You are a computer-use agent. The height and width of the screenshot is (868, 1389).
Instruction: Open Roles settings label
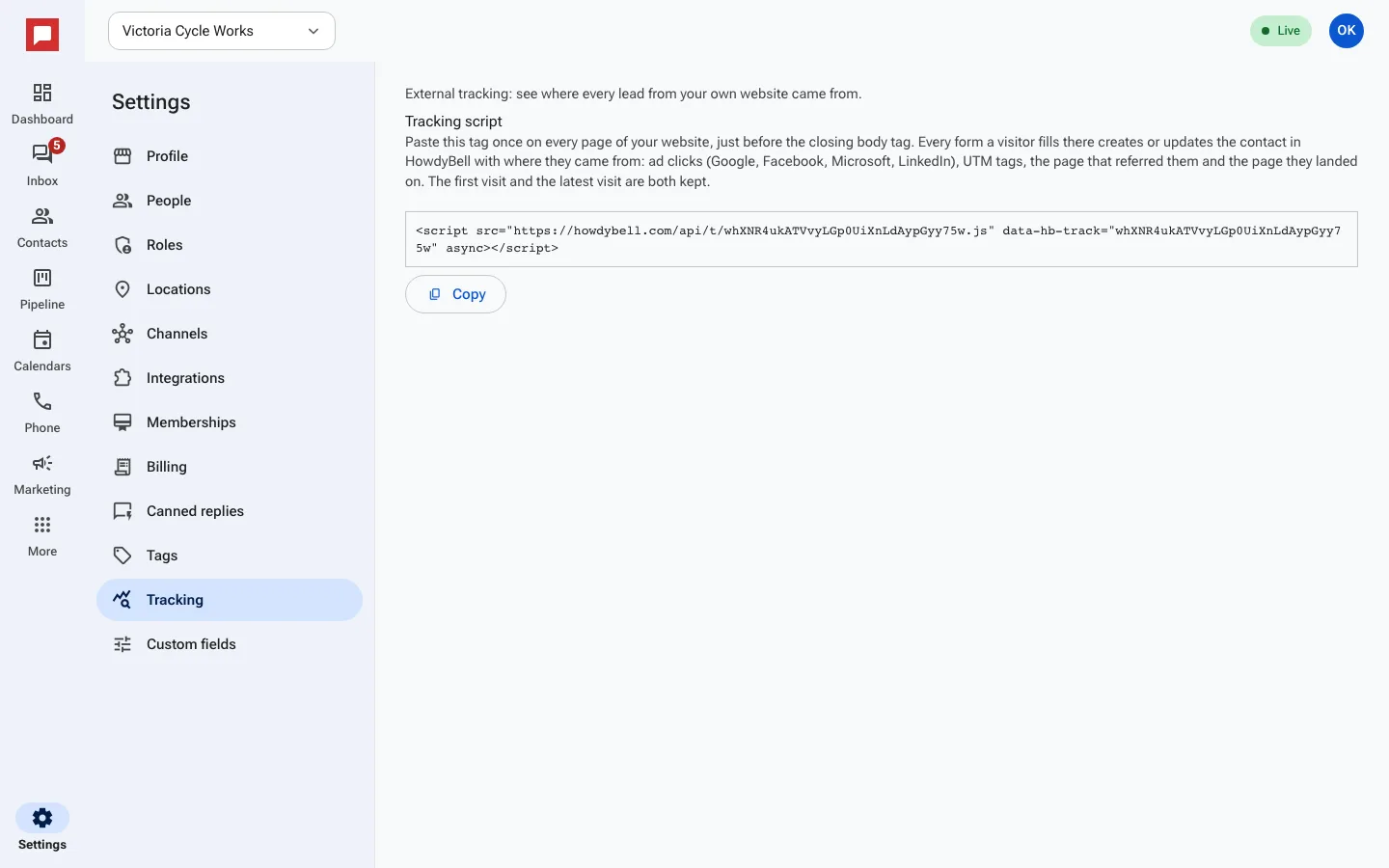165,245
